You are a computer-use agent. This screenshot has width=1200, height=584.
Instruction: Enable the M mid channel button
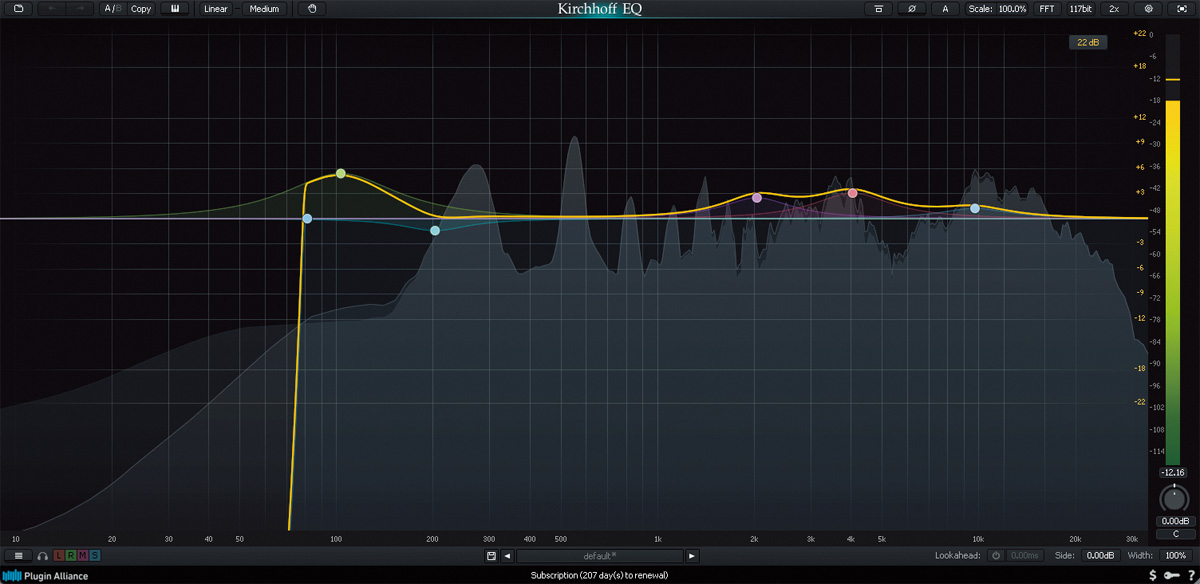pyautogui.click(x=82, y=555)
